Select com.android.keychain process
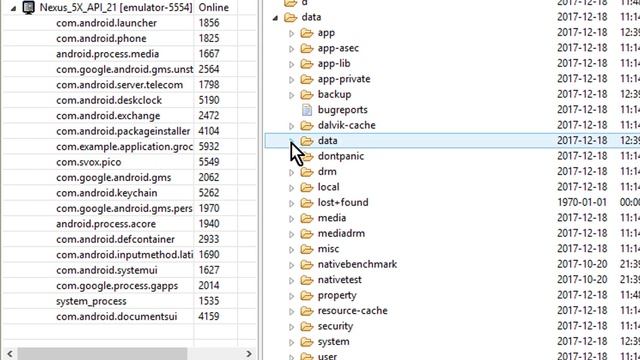This screenshot has width=640, height=360. [107, 193]
